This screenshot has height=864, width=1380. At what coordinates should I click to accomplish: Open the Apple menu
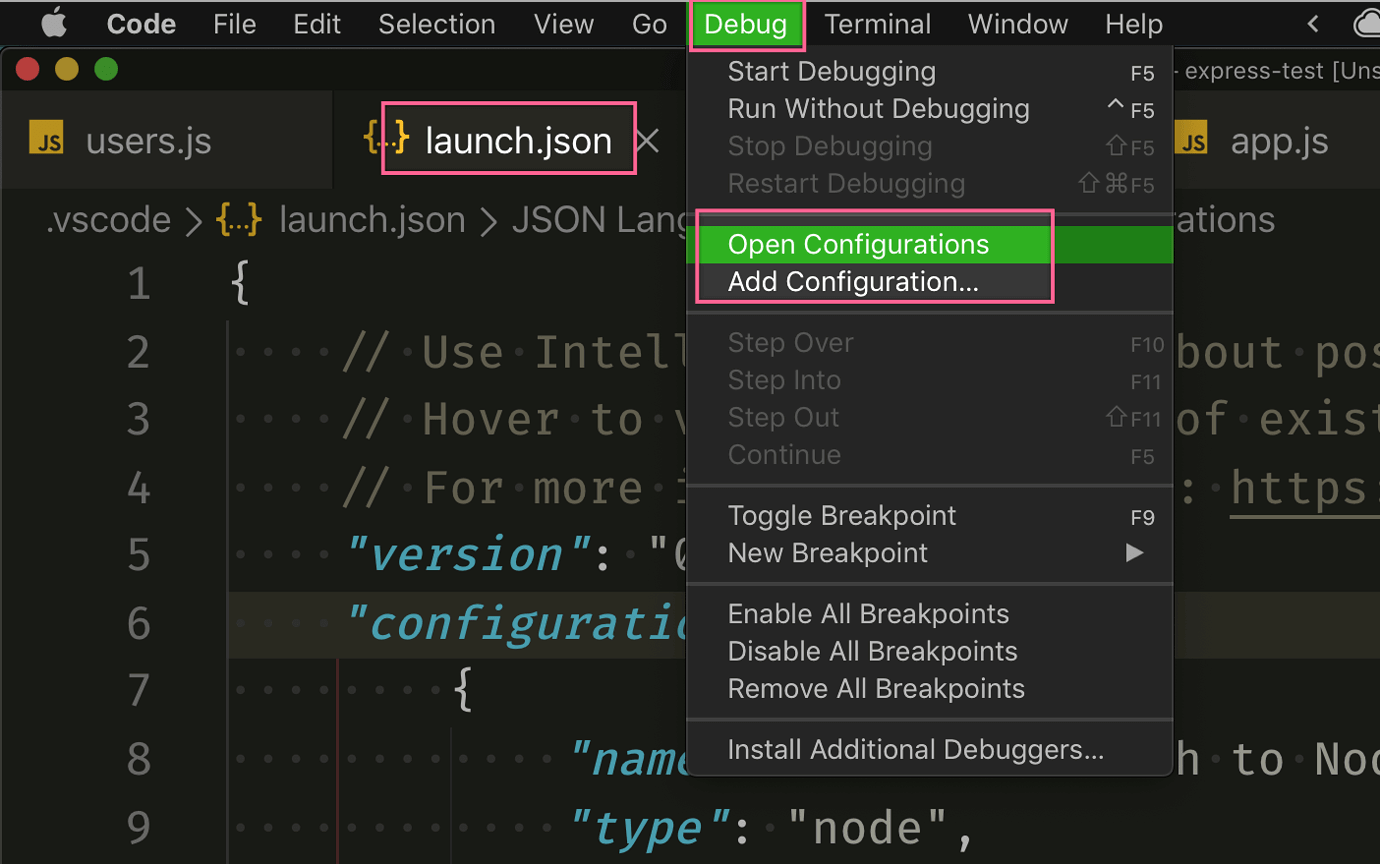tap(53, 22)
